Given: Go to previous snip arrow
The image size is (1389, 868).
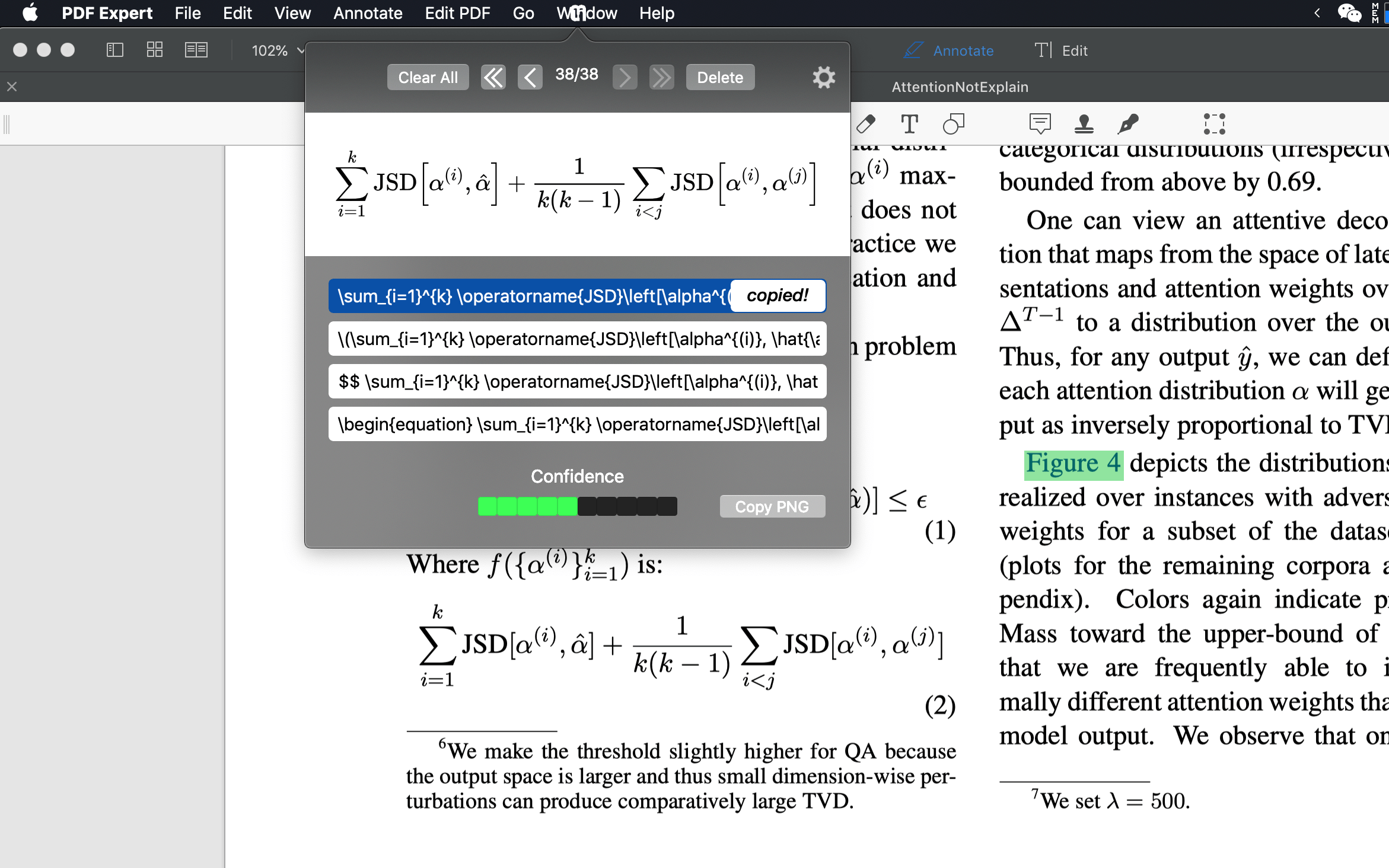Looking at the screenshot, I should pos(530,77).
